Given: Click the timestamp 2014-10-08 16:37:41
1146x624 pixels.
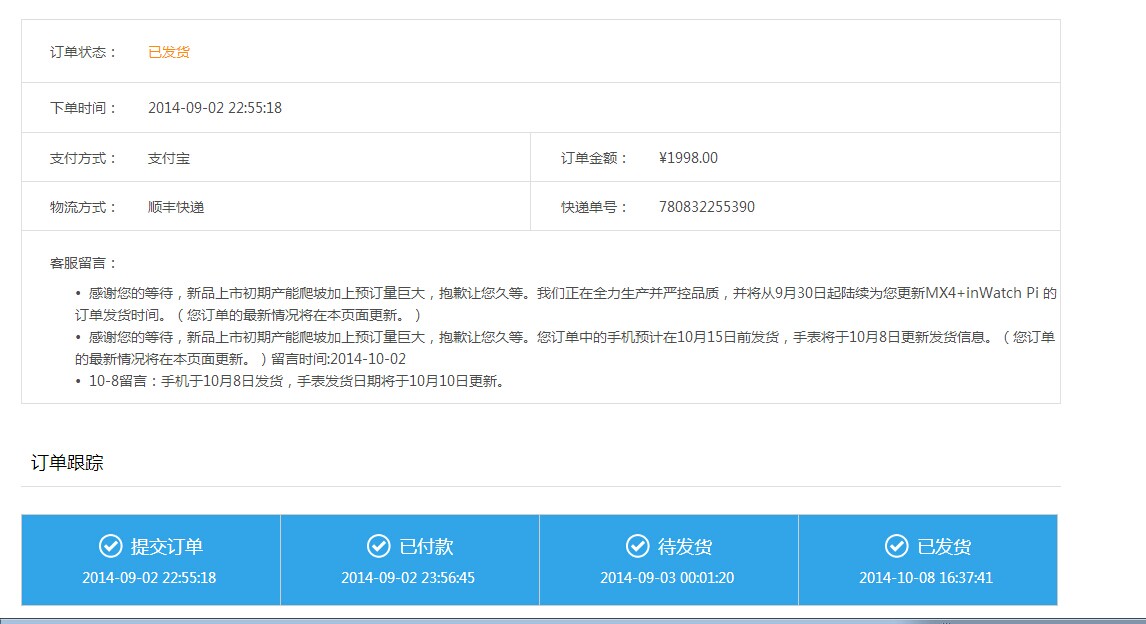Looking at the screenshot, I should 925,577.
